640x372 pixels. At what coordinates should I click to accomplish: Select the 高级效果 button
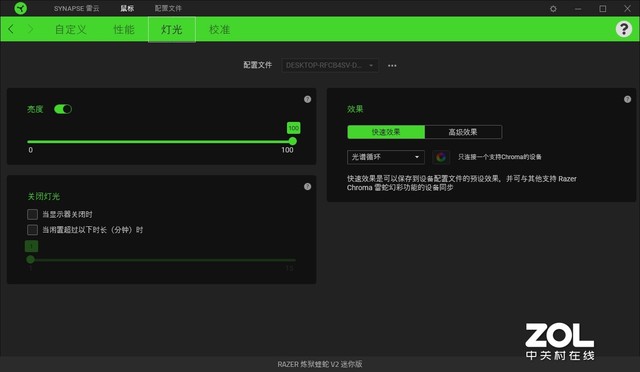pyautogui.click(x=463, y=132)
